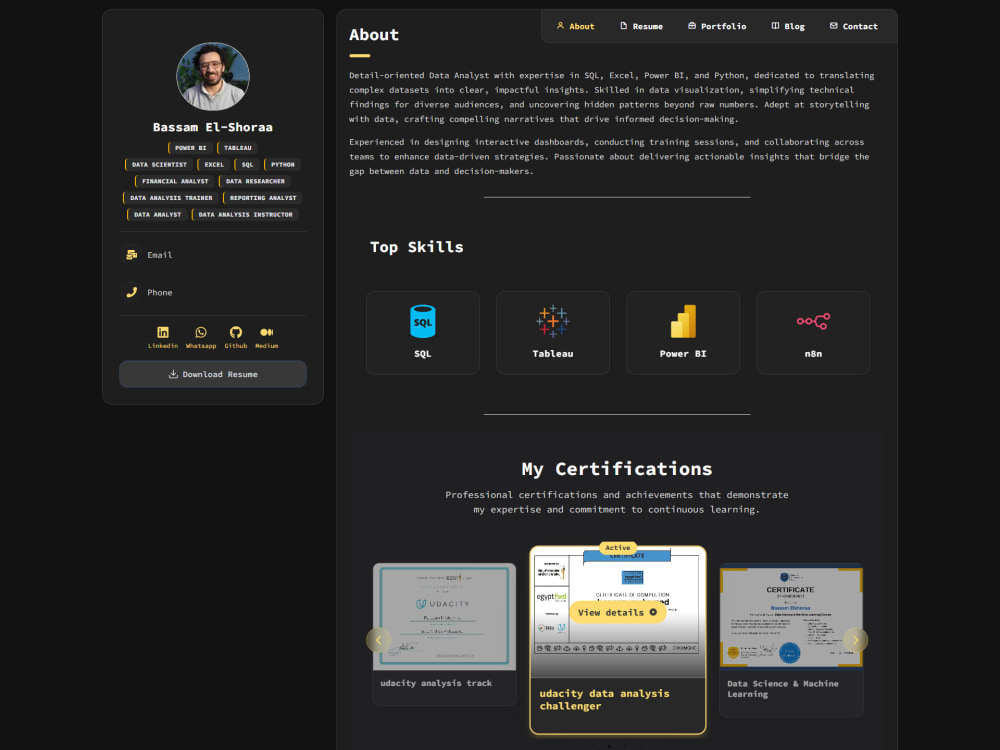Click the udacity data analysis challenger title
This screenshot has width=1000, height=750.
point(605,700)
